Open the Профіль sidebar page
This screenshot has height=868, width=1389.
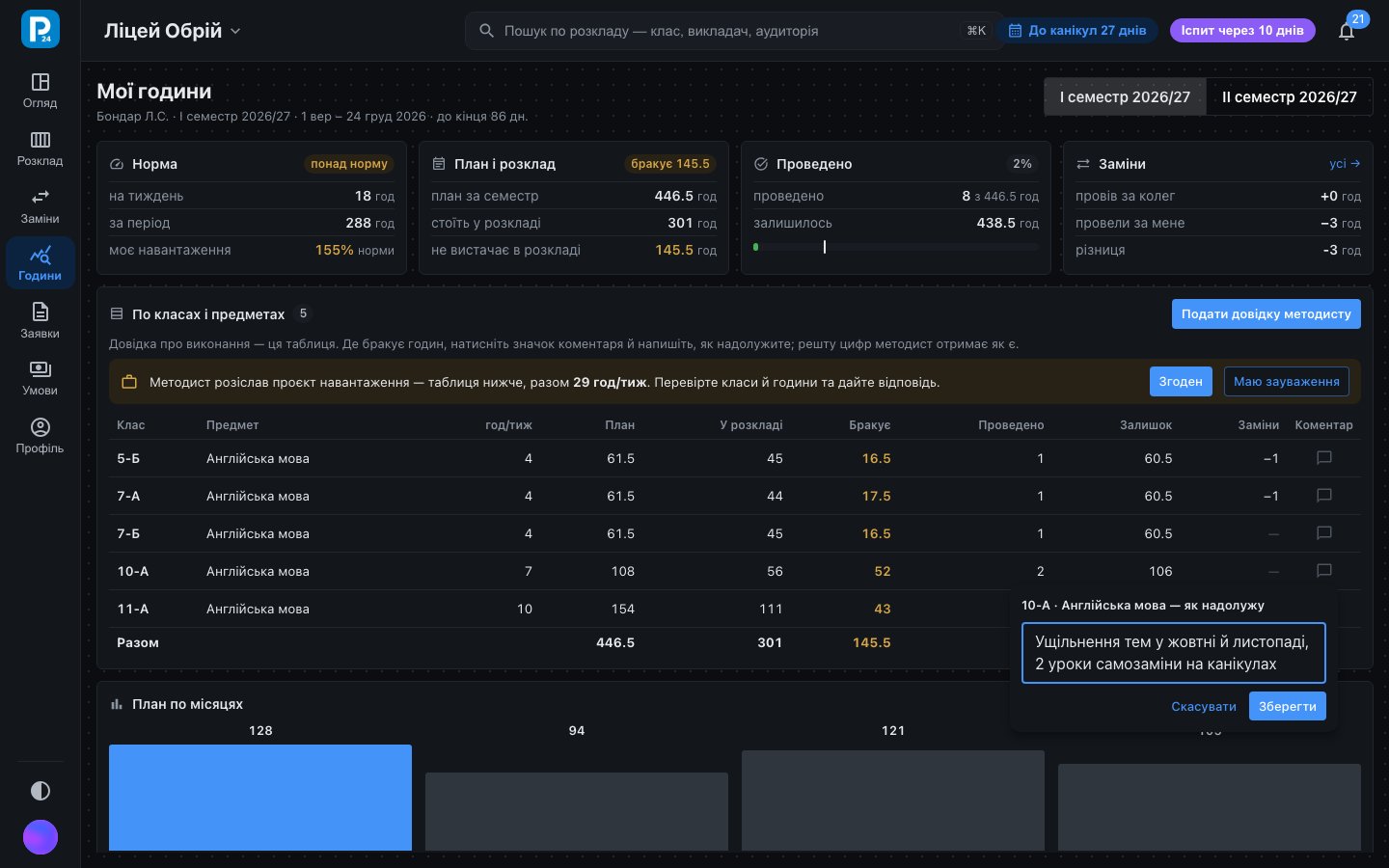[x=41, y=436]
